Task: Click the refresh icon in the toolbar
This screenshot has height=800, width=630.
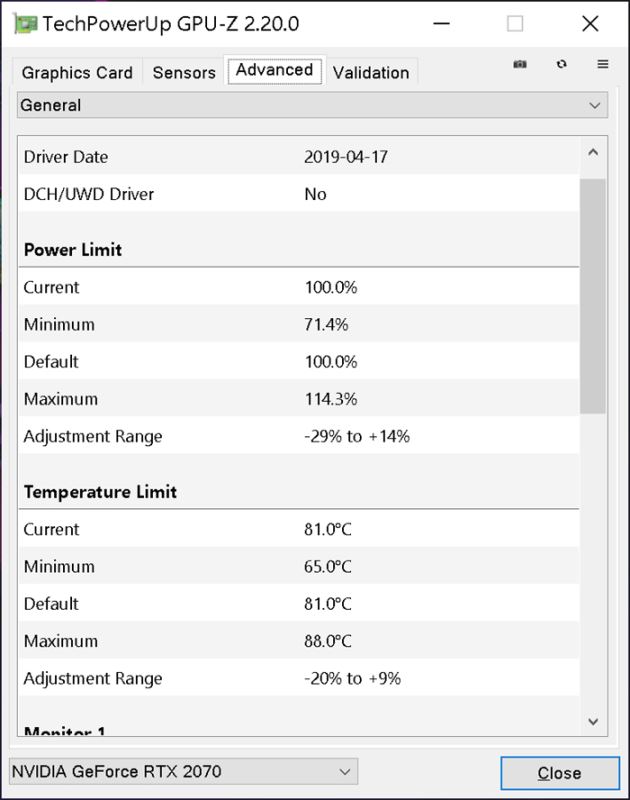Action: click(562, 64)
